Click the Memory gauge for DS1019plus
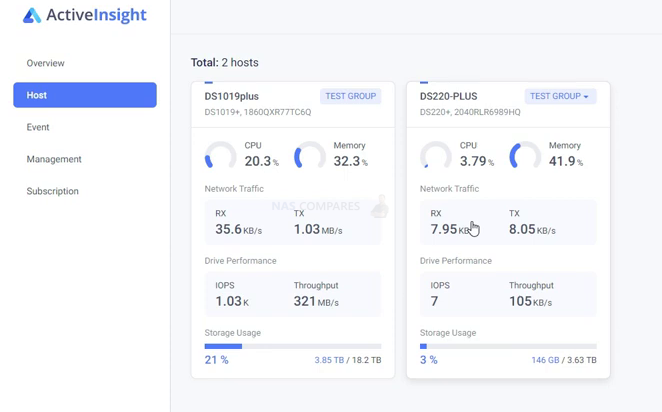This screenshot has width=662, height=412. [310, 155]
